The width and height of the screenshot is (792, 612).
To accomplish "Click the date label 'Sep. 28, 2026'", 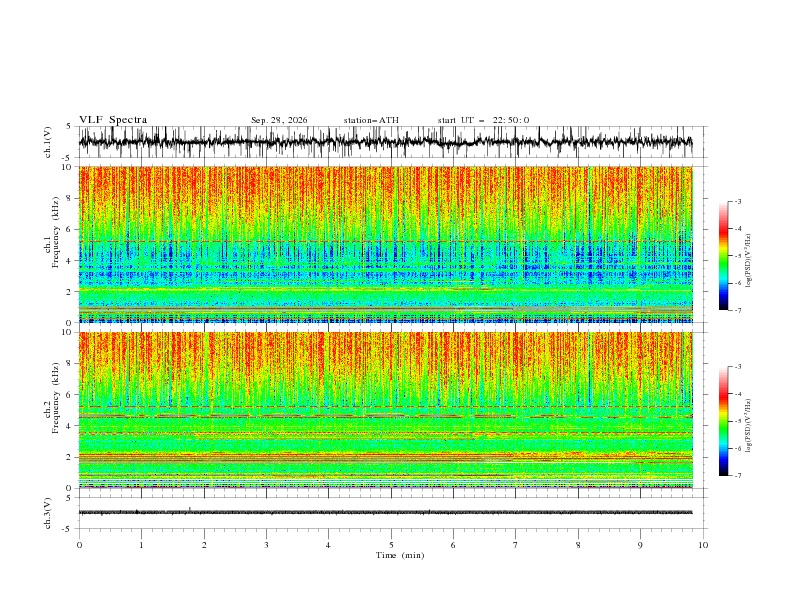I will (x=279, y=120).
